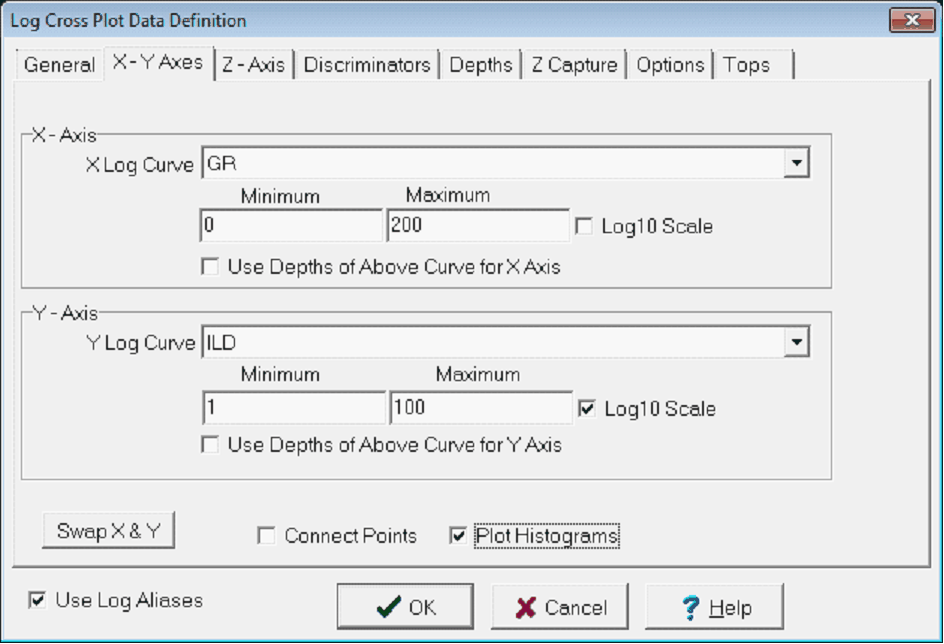Click inside the Y-Axis Minimum field
Screen dimensions: 944x644
click(x=291, y=408)
